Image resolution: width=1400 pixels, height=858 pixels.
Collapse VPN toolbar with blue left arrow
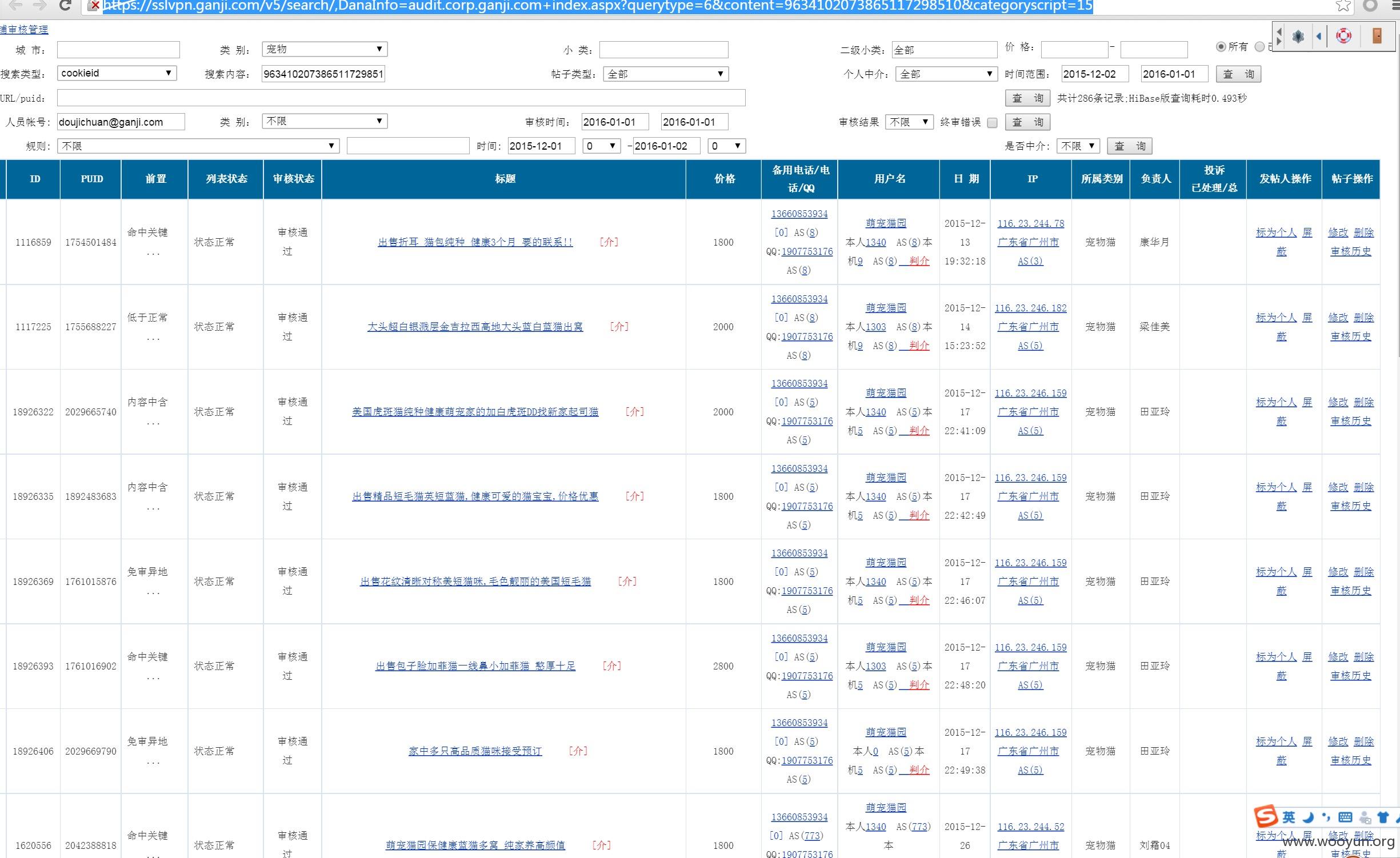pyautogui.click(x=1319, y=37)
